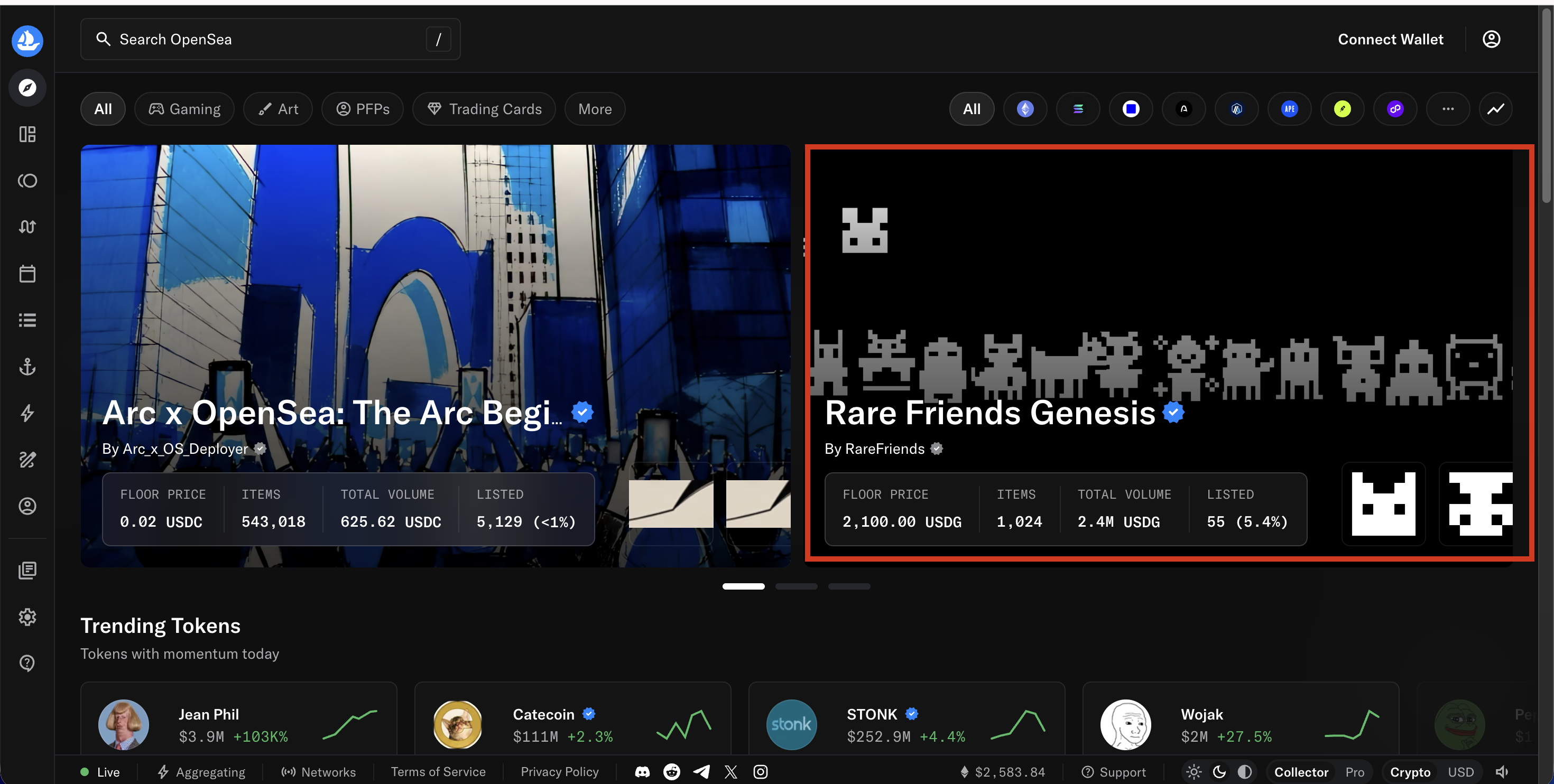Screen dimensions: 1554x784
Task: Filter by Base chain icon
Action: (x=1131, y=109)
